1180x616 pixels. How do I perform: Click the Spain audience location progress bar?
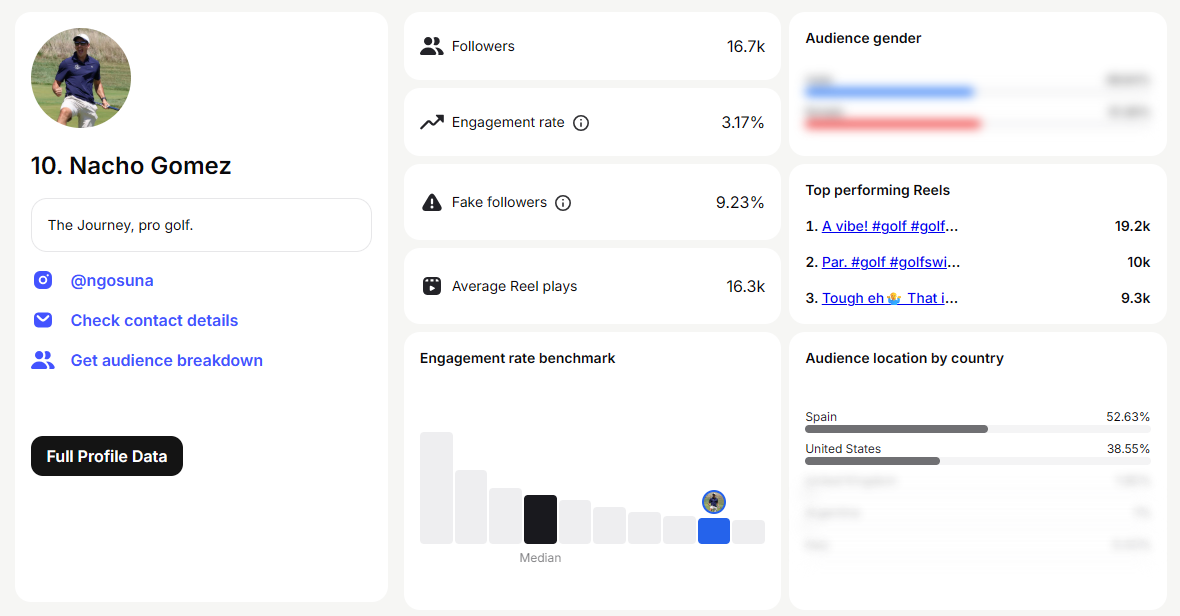point(977,429)
